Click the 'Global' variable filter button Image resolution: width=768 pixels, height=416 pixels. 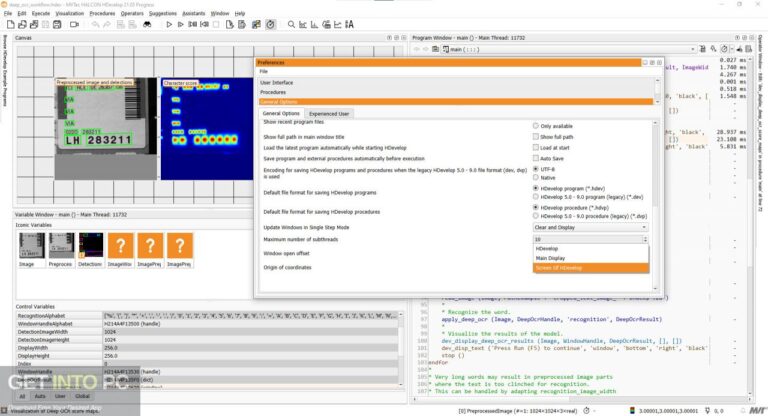pyautogui.click(x=82, y=396)
